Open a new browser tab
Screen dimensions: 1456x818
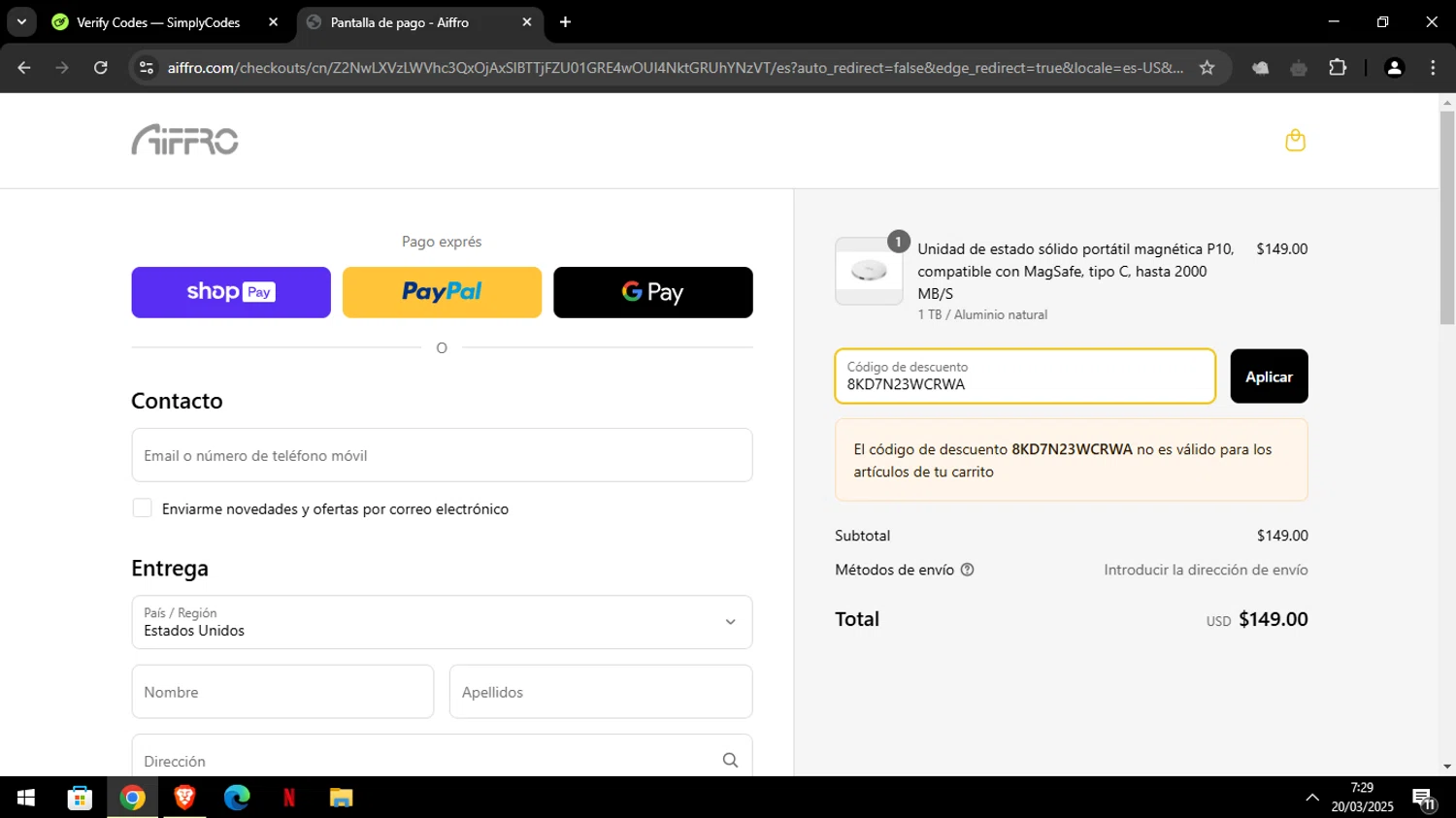pyautogui.click(x=565, y=22)
